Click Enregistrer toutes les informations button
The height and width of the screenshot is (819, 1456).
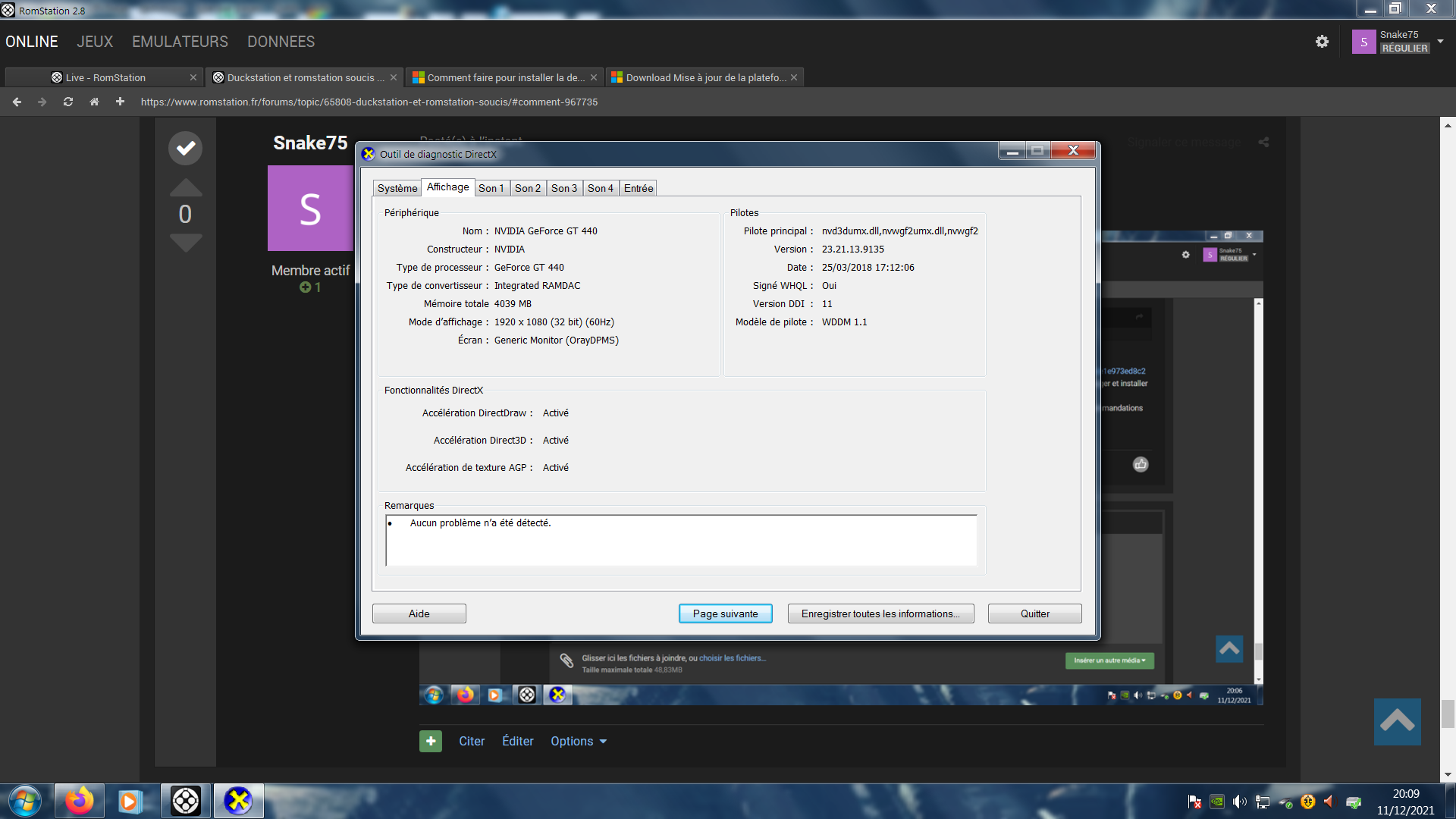[x=881, y=613]
